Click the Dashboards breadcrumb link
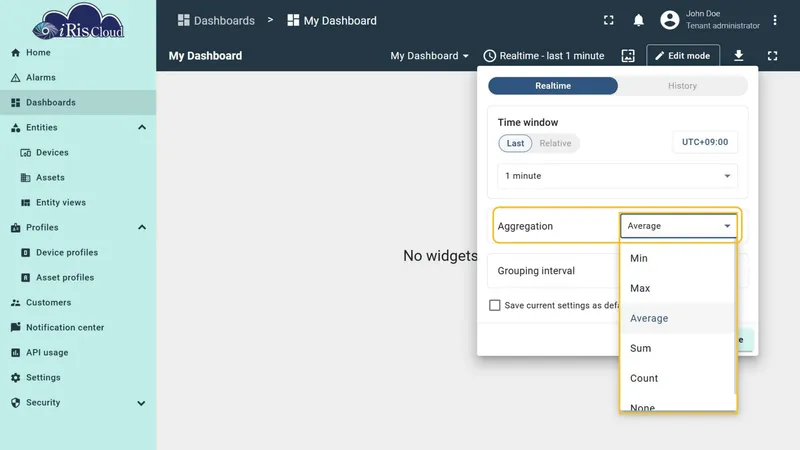 pyautogui.click(x=216, y=20)
